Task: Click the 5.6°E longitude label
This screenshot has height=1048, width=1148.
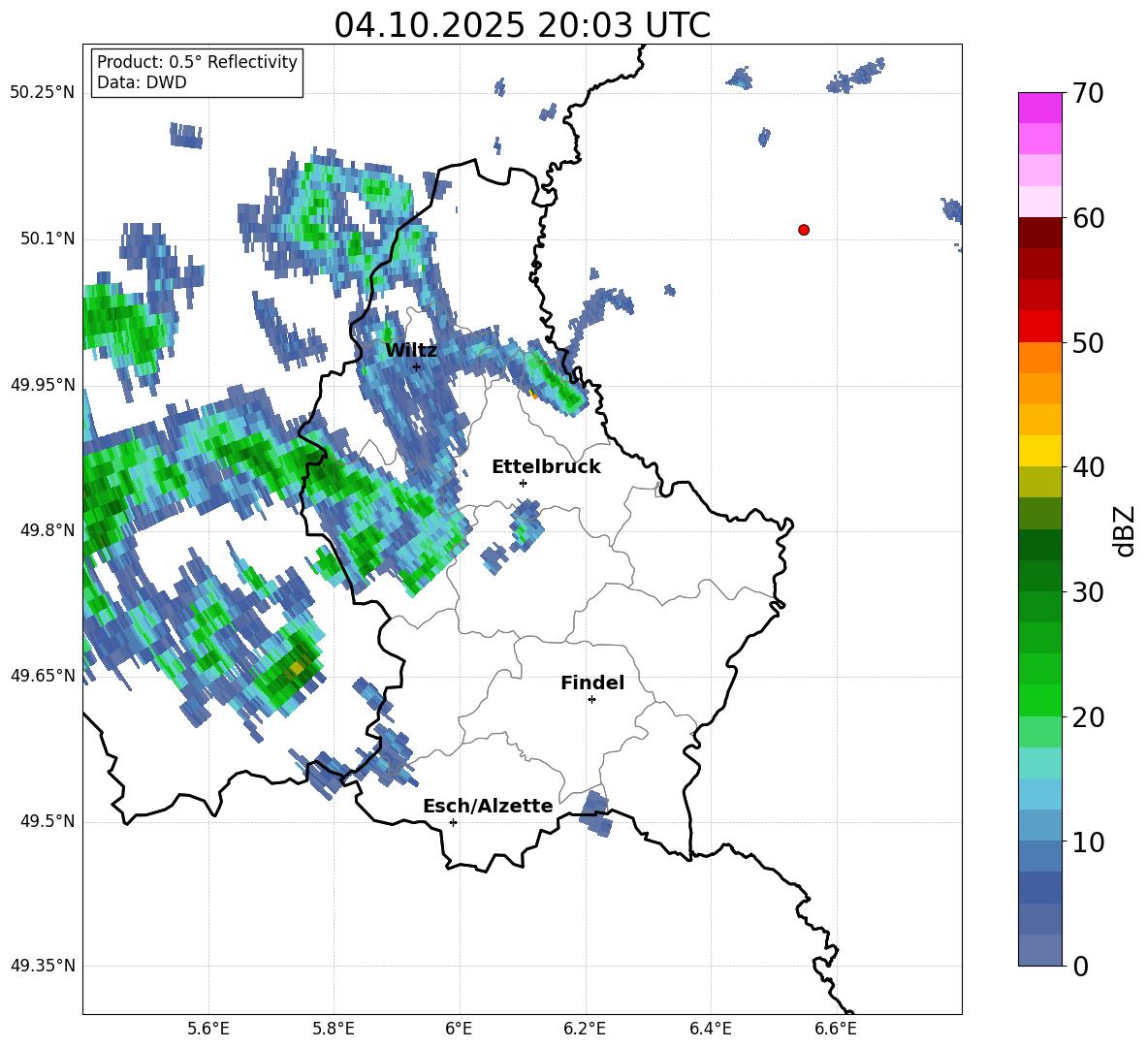Action: [208, 1029]
